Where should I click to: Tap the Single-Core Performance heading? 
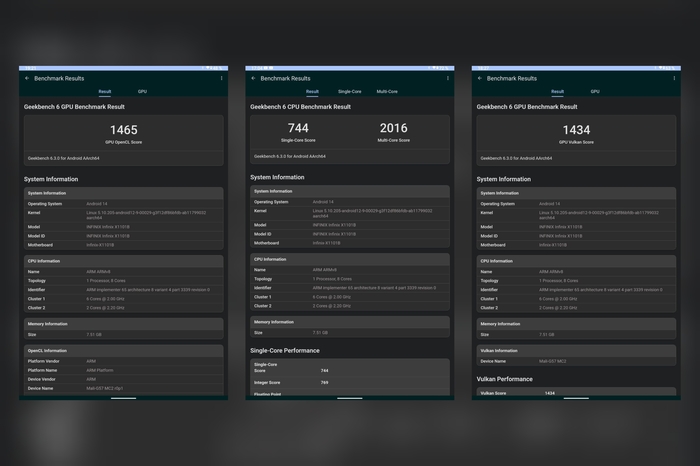pyautogui.click(x=285, y=351)
